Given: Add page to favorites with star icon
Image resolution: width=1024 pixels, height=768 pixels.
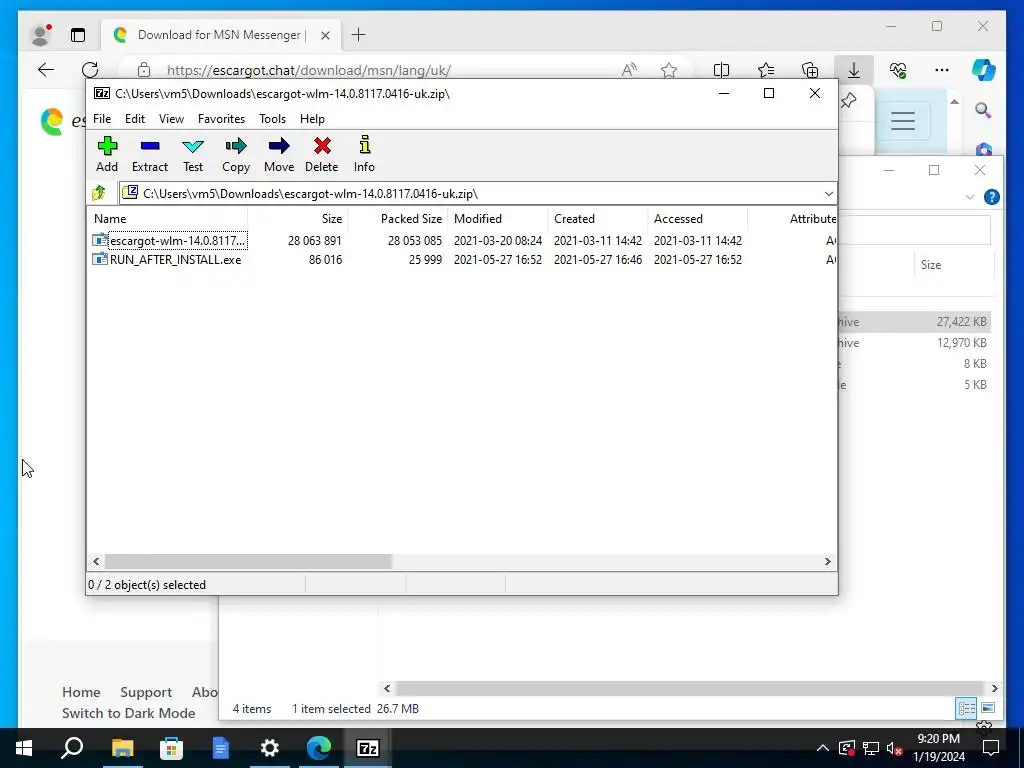Looking at the screenshot, I should [x=669, y=70].
